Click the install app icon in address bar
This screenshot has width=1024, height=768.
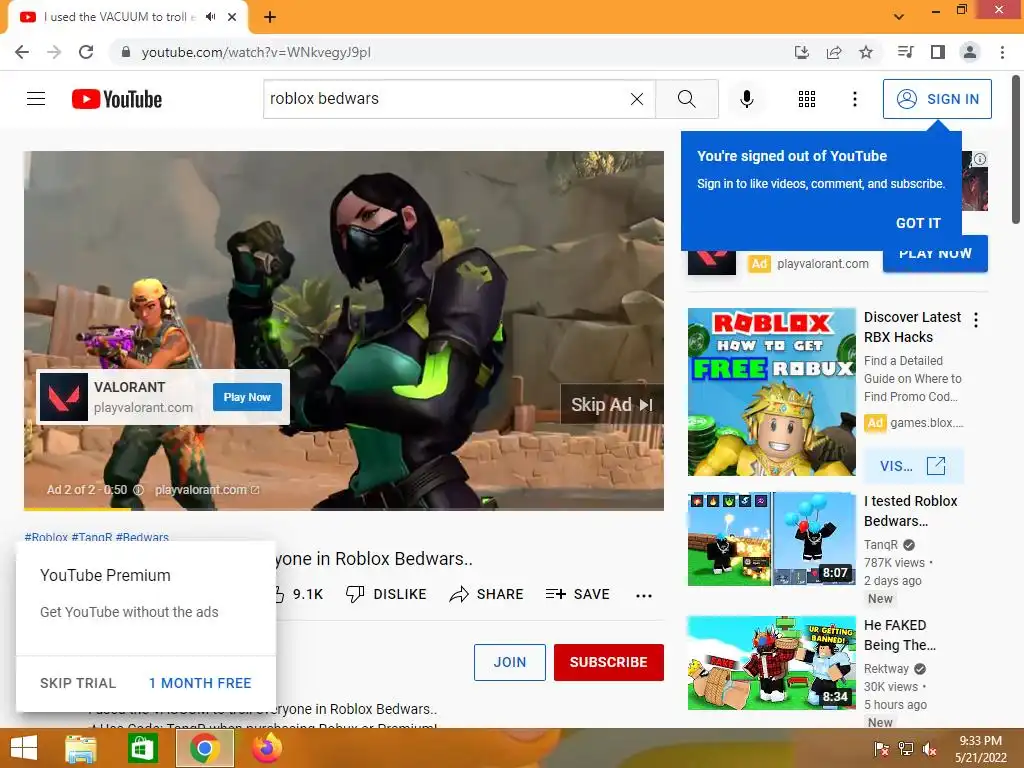pyautogui.click(x=801, y=52)
